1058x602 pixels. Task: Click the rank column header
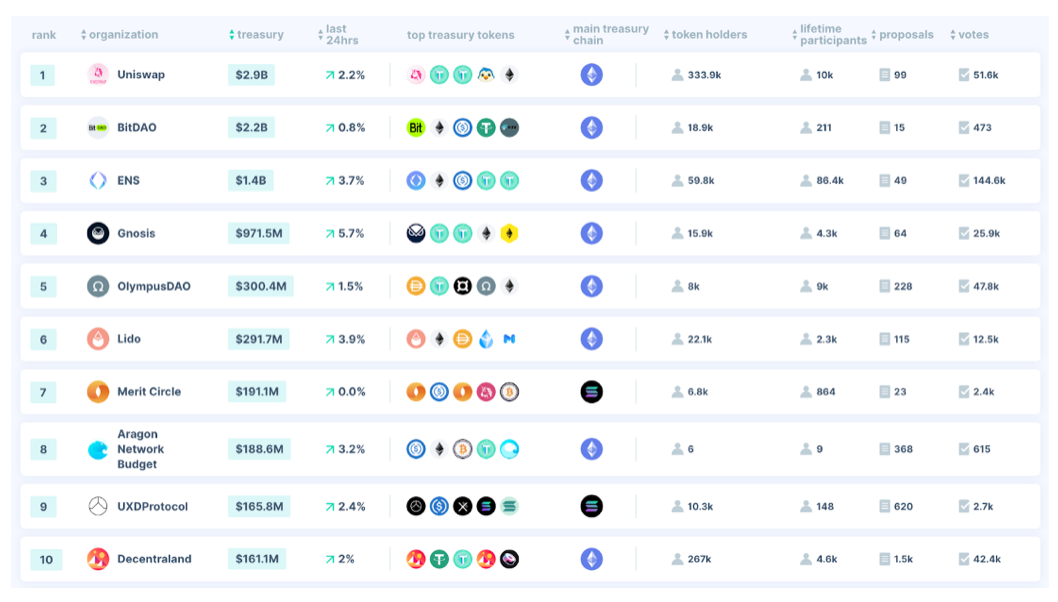44,34
